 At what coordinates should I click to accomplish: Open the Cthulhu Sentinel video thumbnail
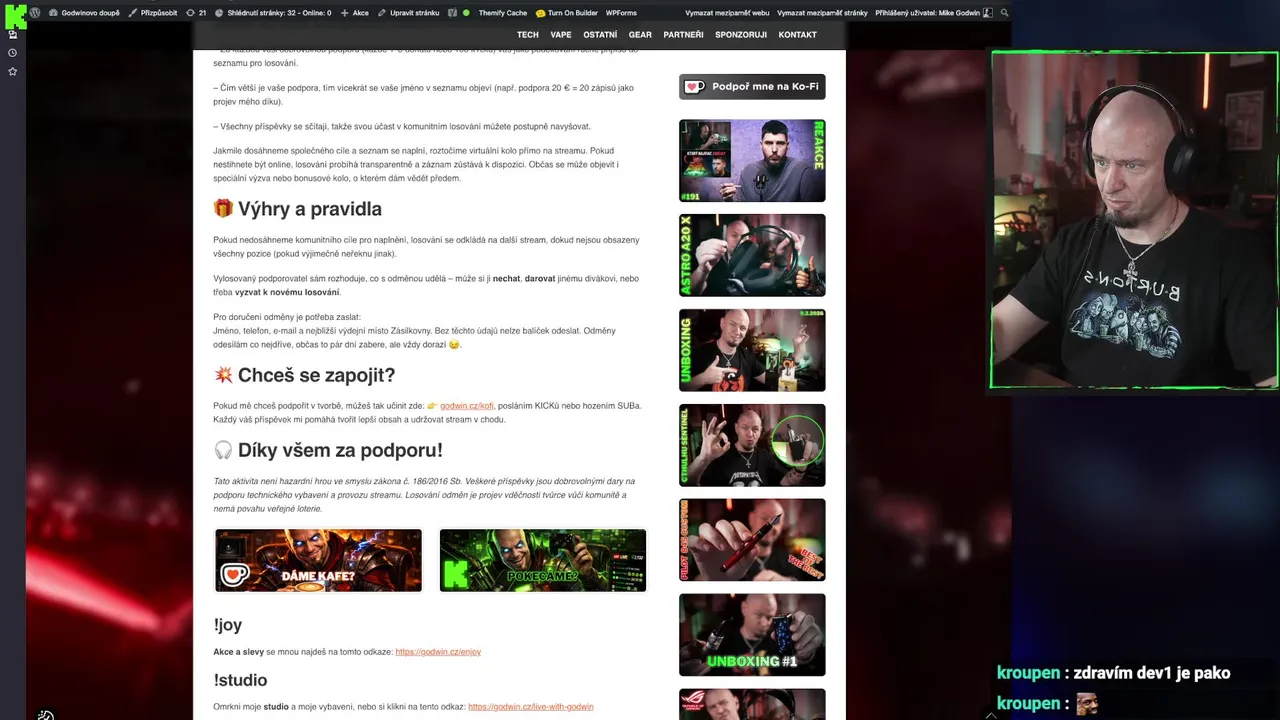click(x=752, y=445)
